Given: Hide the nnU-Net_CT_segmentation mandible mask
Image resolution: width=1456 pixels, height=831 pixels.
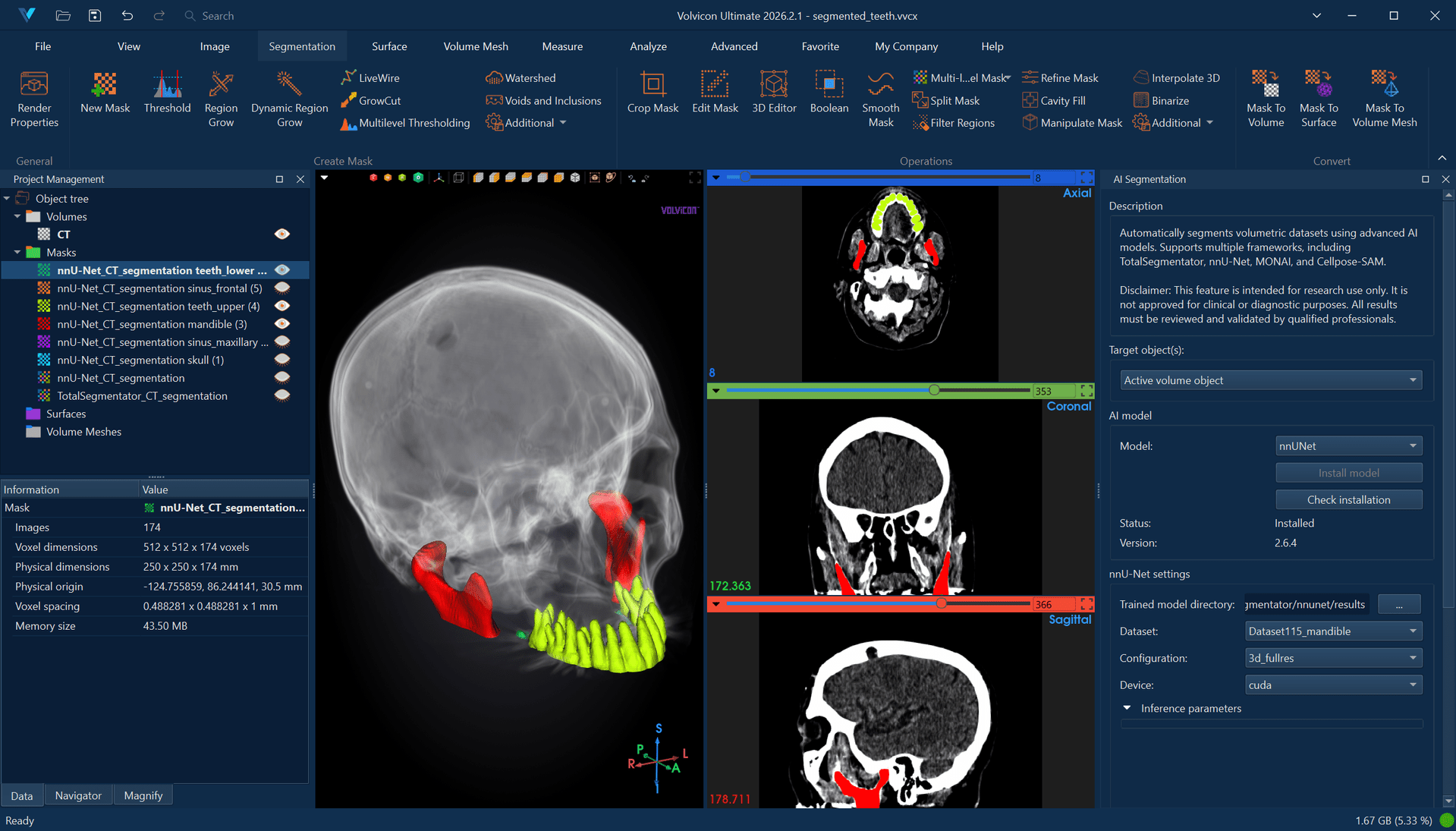Looking at the screenshot, I should 281,324.
